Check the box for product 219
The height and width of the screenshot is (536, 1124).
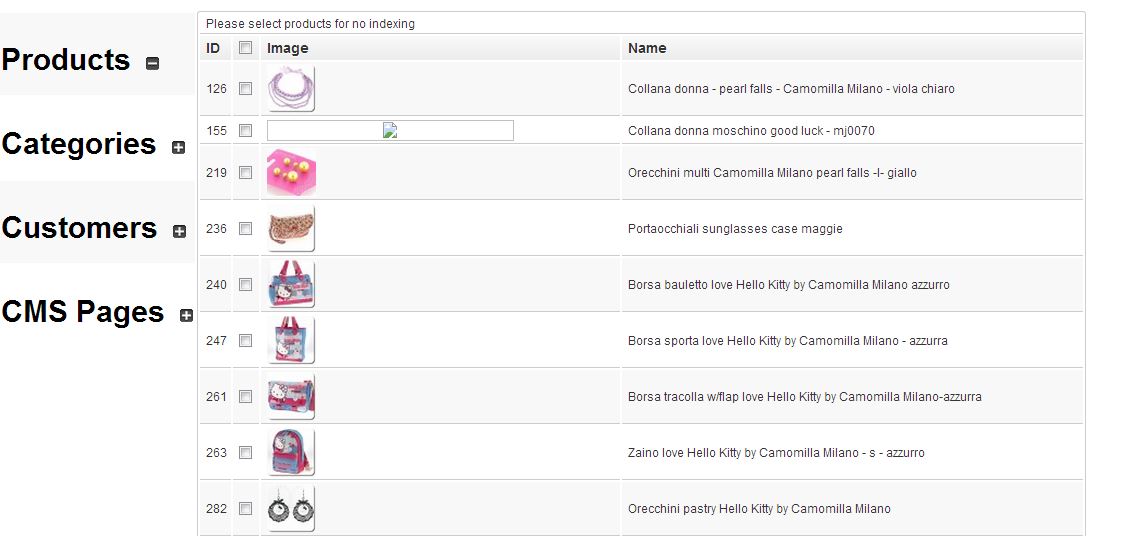246,173
